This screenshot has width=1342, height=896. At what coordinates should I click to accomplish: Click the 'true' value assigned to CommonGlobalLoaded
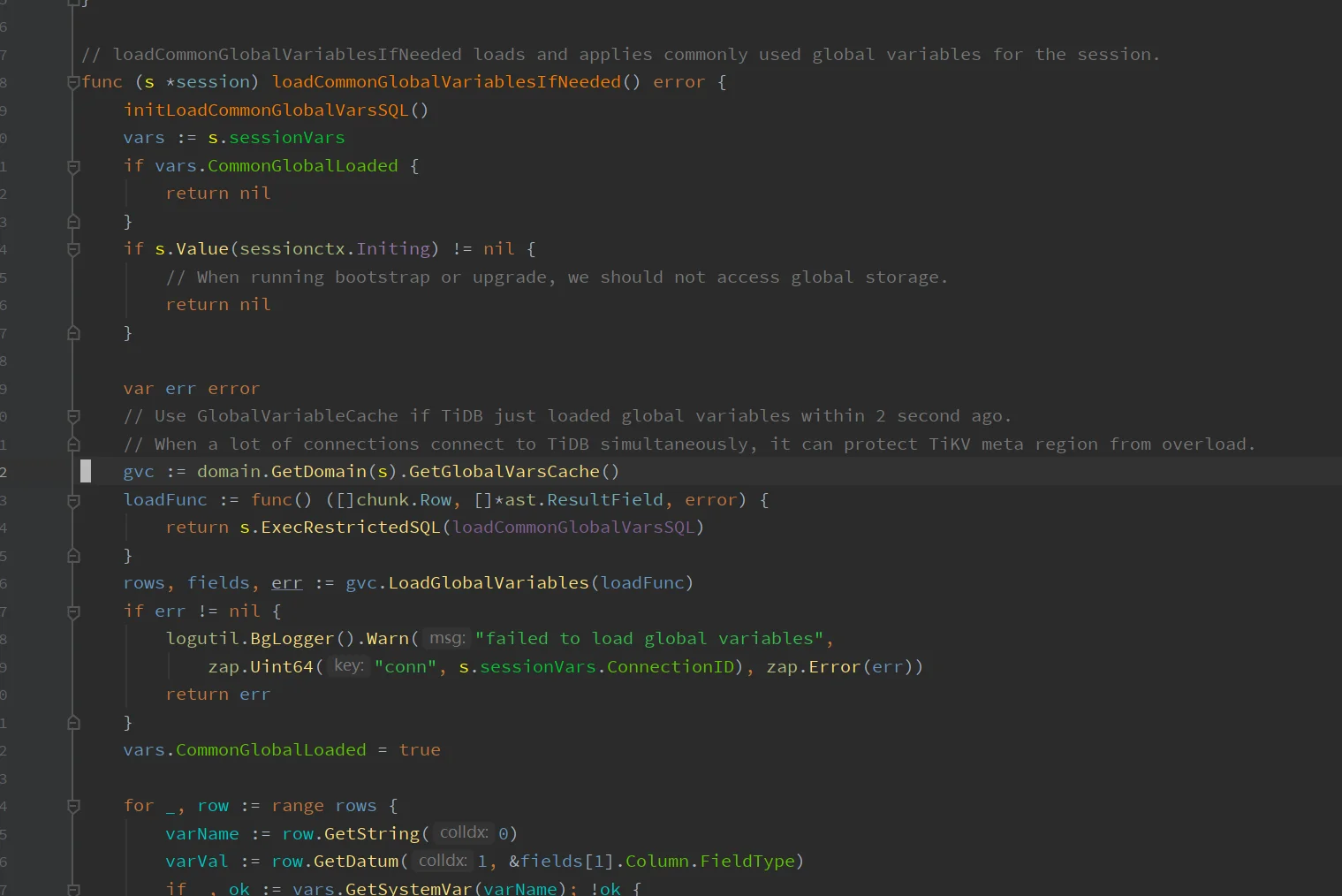click(420, 750)
